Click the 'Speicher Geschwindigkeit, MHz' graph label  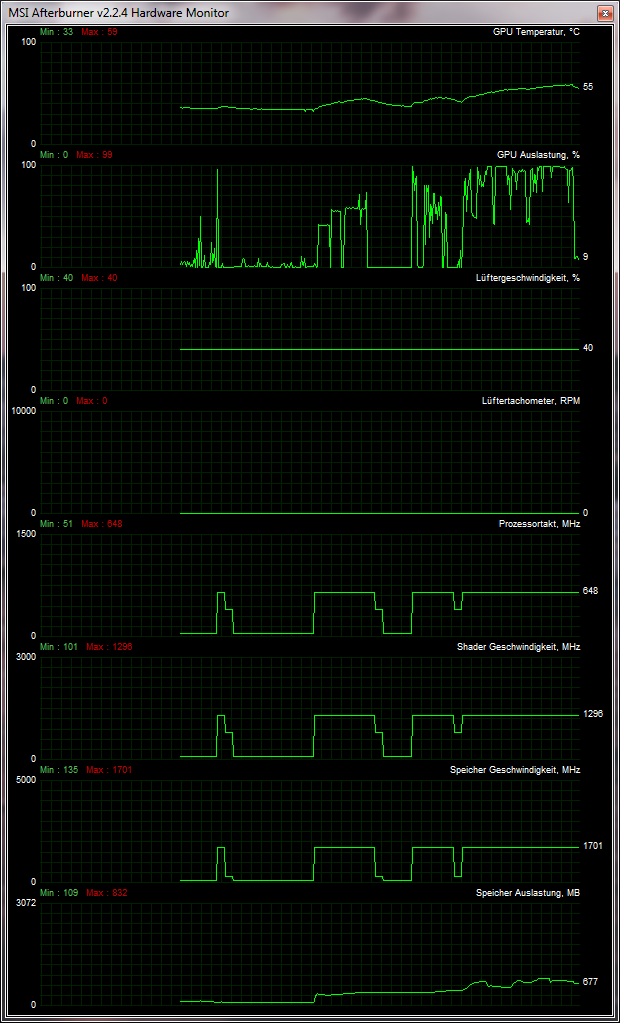coord(515,770)
